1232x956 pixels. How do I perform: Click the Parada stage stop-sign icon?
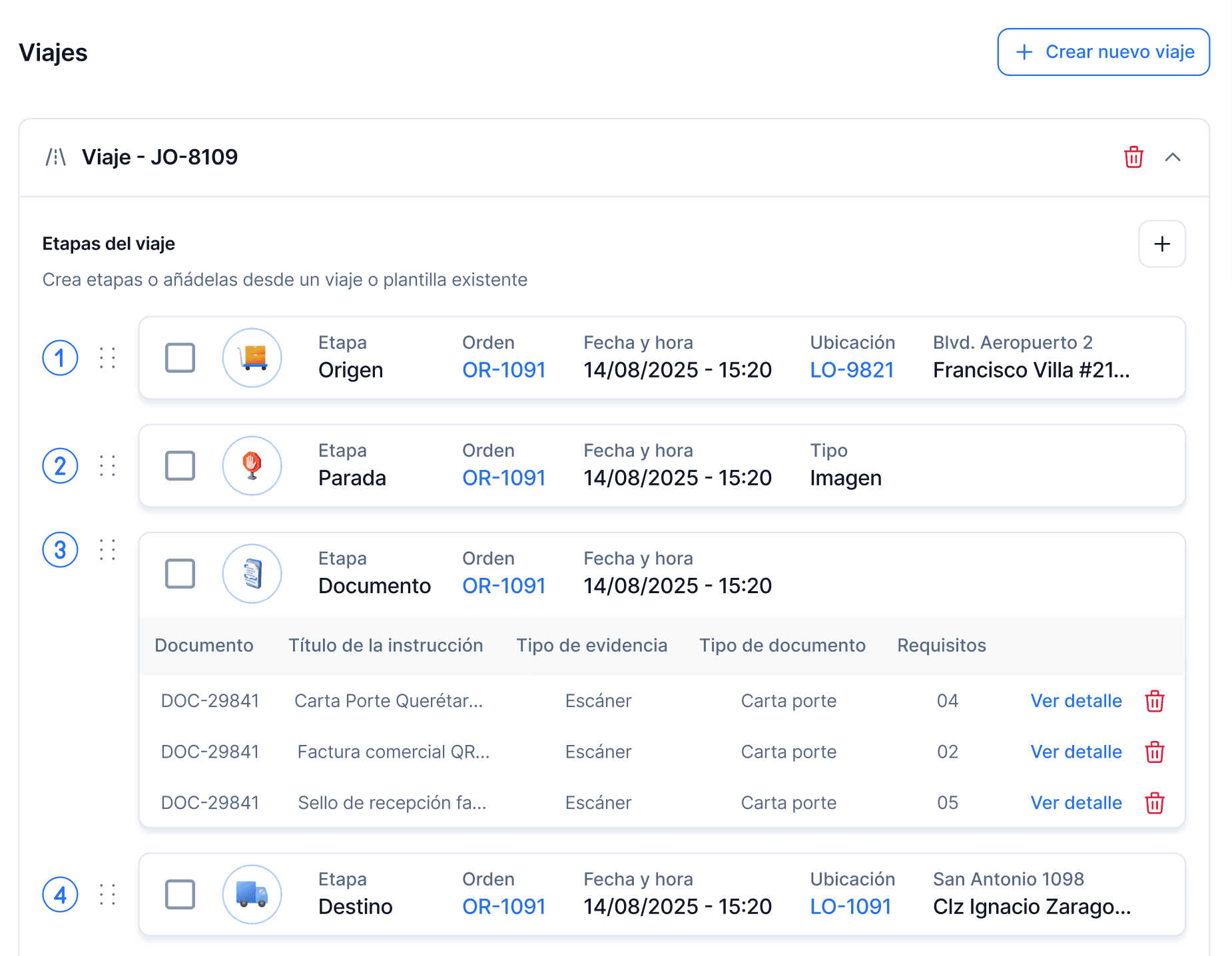[x=252, y=465]
